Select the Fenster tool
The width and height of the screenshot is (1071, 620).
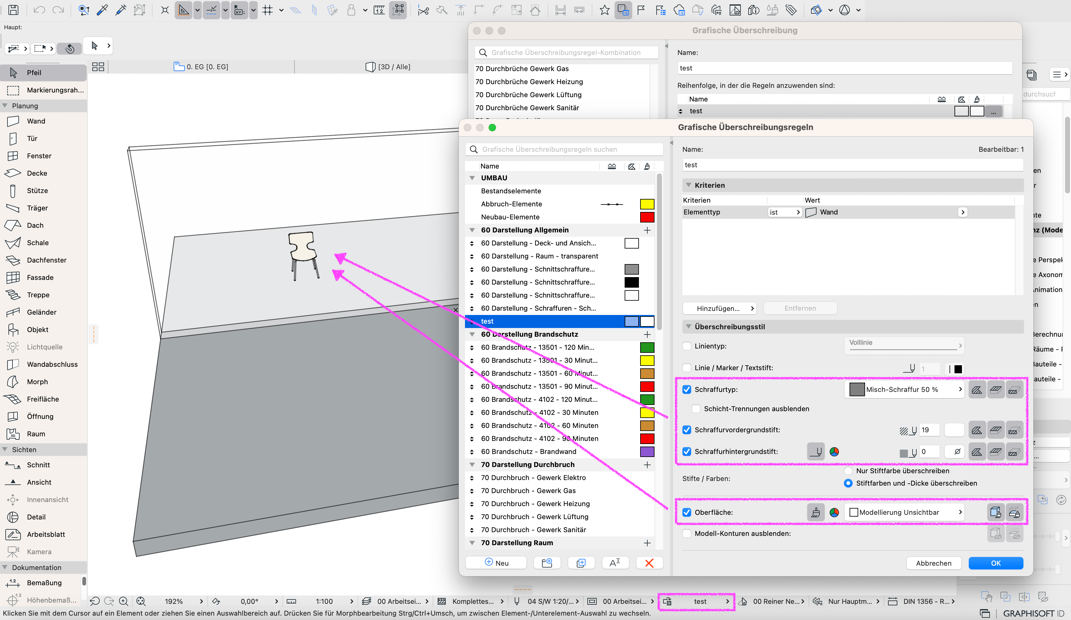44,156
